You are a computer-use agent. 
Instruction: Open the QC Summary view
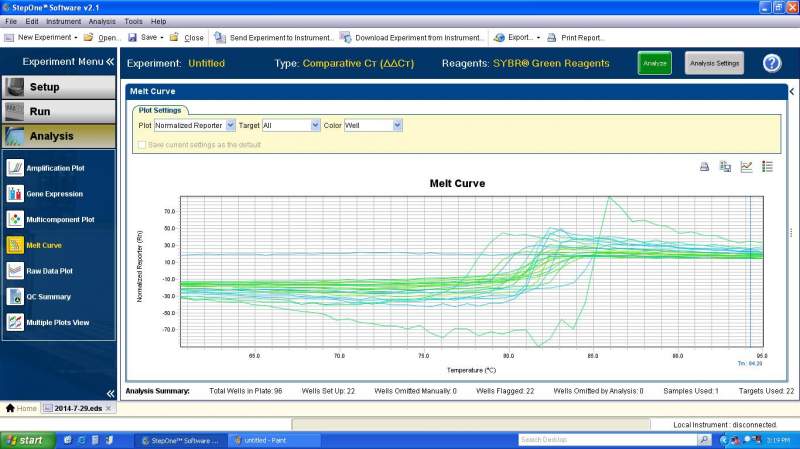[x=48, y=297]
